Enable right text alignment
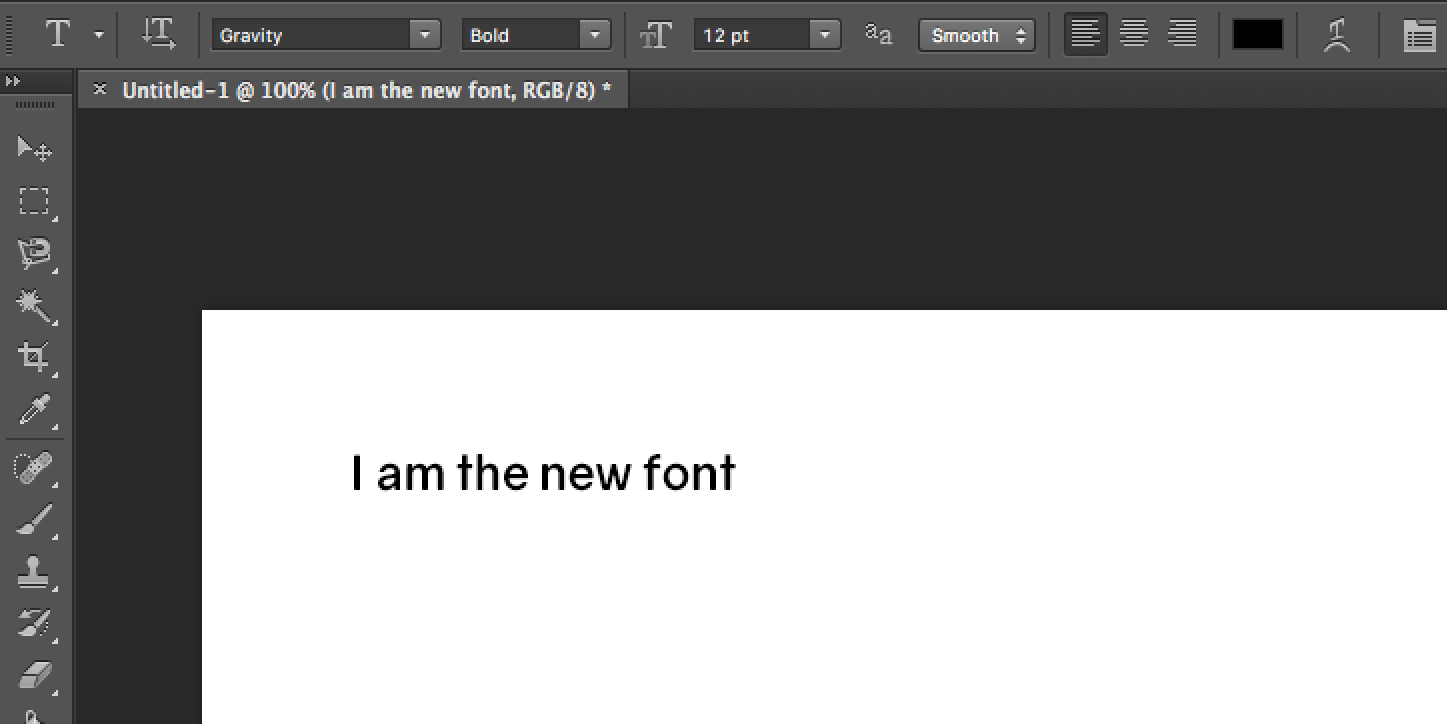 [1182, 33]
